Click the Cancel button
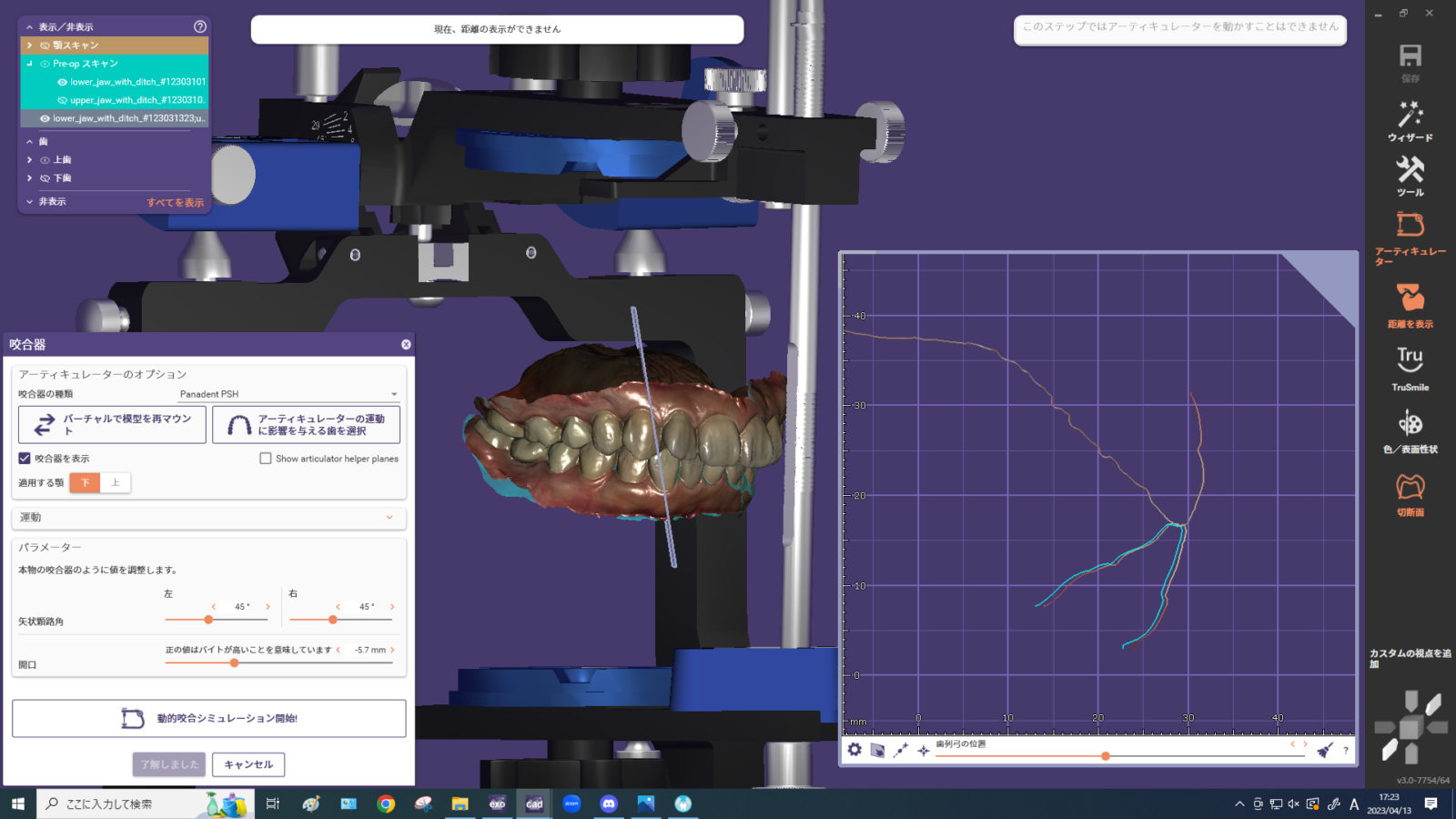 click(248, 764)
